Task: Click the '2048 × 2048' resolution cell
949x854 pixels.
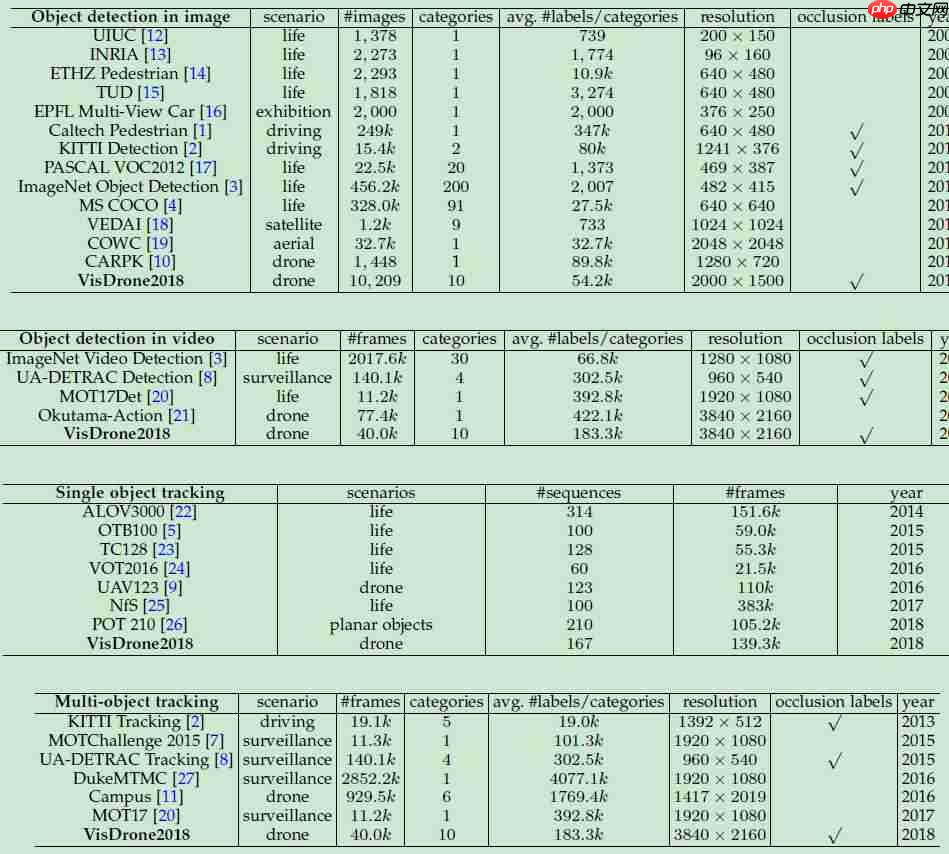Action: (737, 243)
